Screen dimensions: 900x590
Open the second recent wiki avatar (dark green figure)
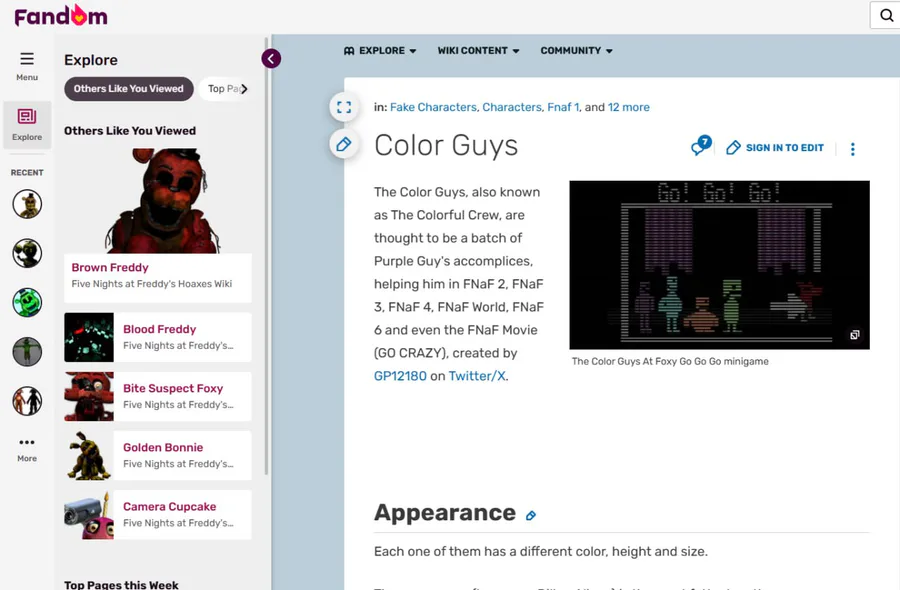pyautogui.click(x=27, y=253)
